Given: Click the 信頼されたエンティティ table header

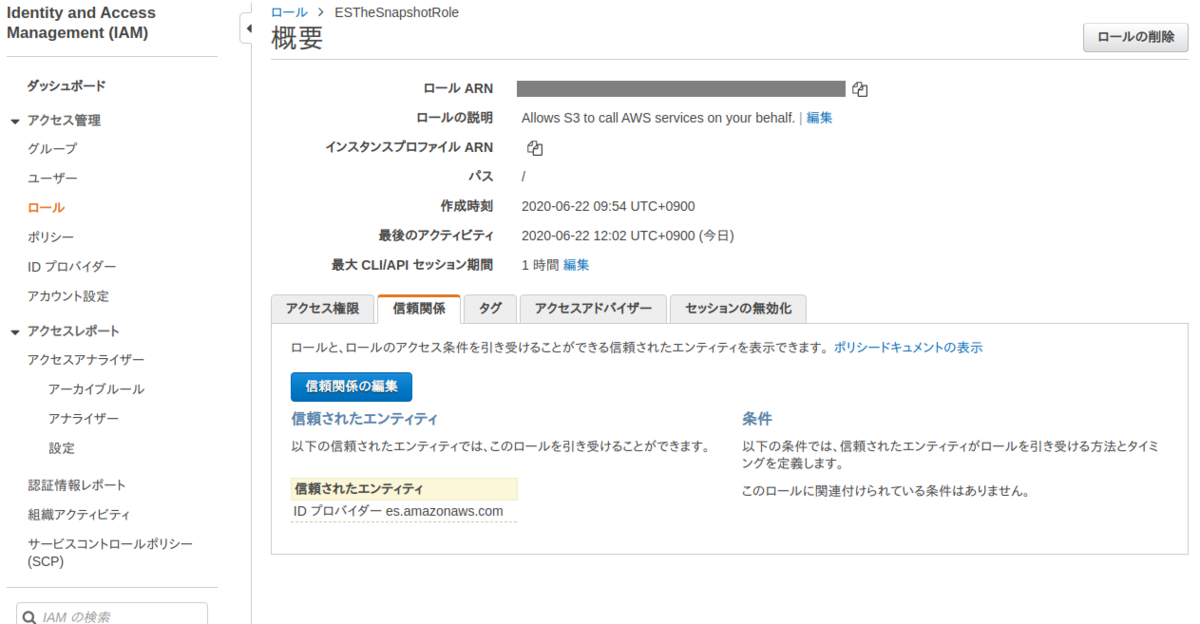Looking at the screenshot, I should click(404, 489).
